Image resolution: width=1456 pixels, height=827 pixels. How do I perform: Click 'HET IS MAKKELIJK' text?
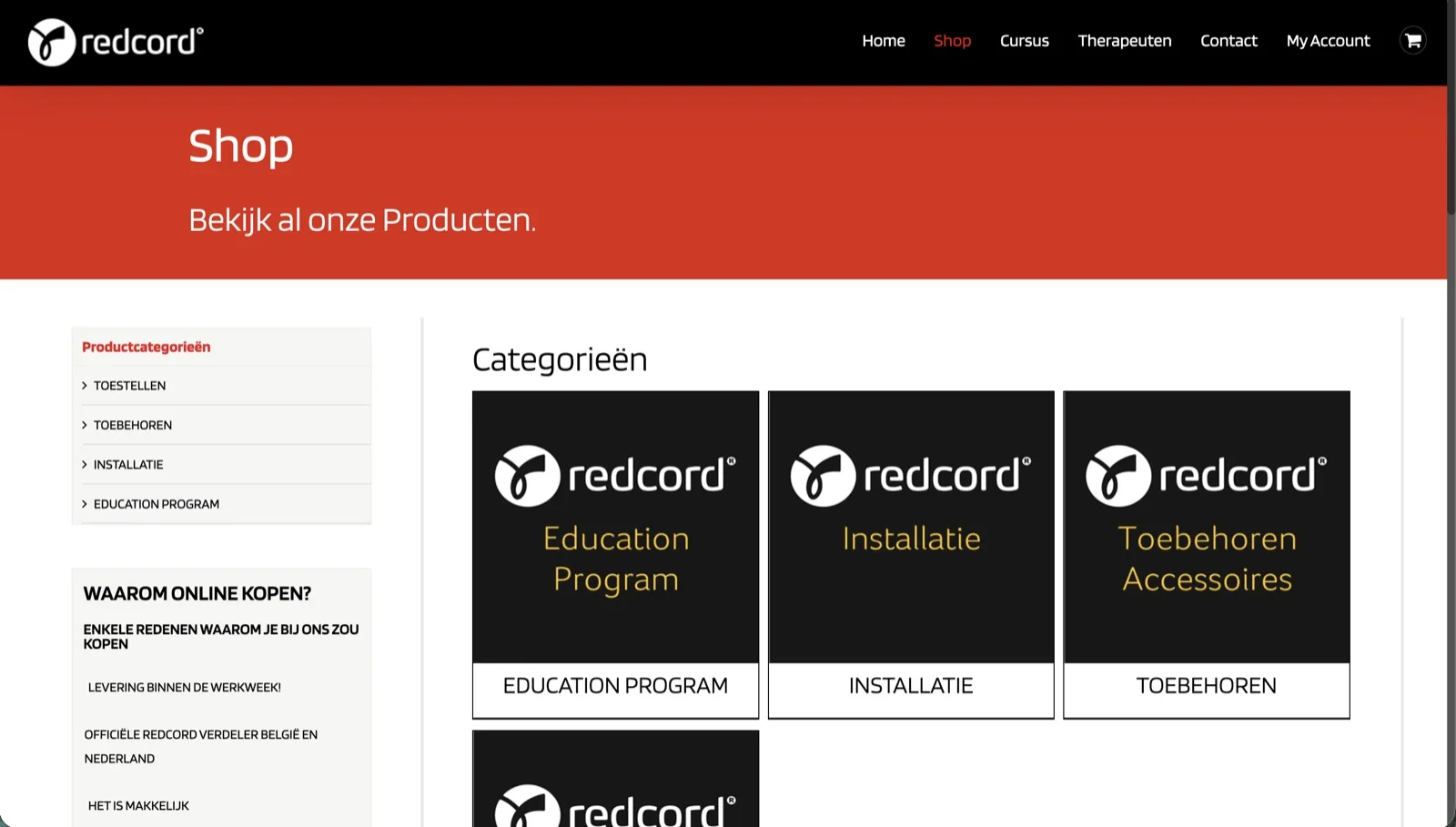point(138,806)
